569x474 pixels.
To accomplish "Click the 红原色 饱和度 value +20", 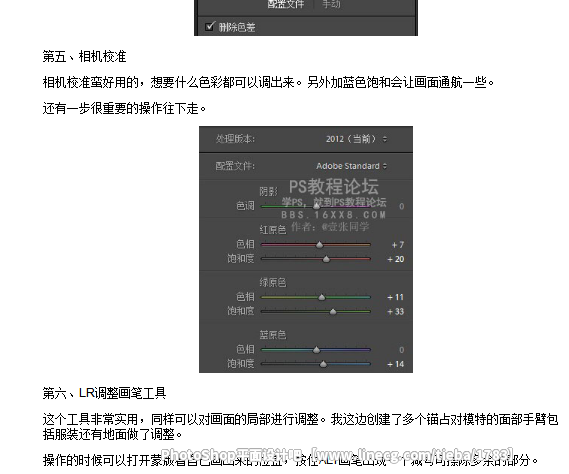I will pyautogui.click(x=396, y=259).
